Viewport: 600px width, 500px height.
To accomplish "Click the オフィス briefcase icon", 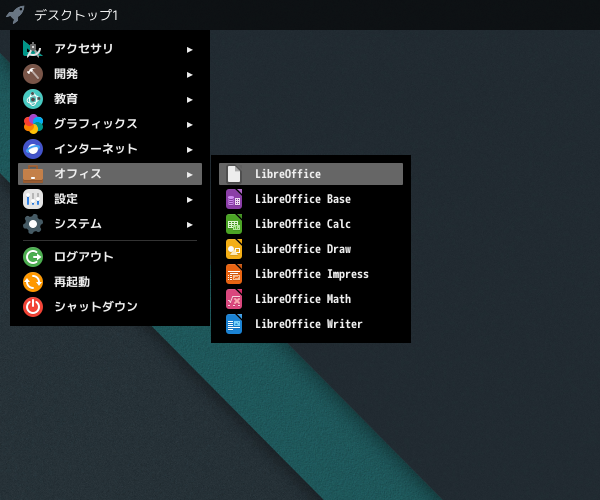I will click(x=33, y=174).
